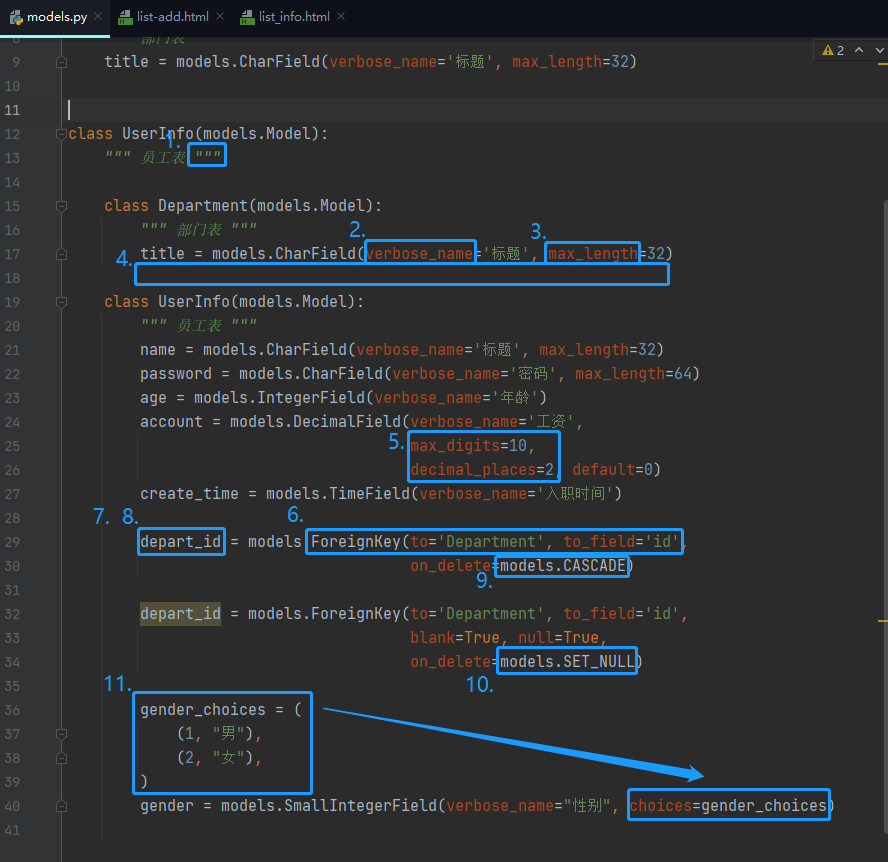Click 'account' field name on line 24

point(171,422)
